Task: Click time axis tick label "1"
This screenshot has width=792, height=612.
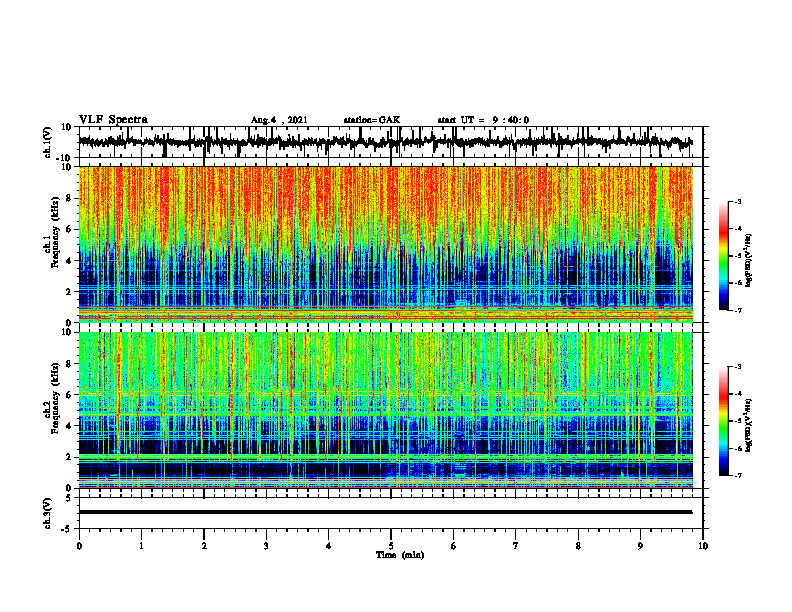Action: pos(141,546)
